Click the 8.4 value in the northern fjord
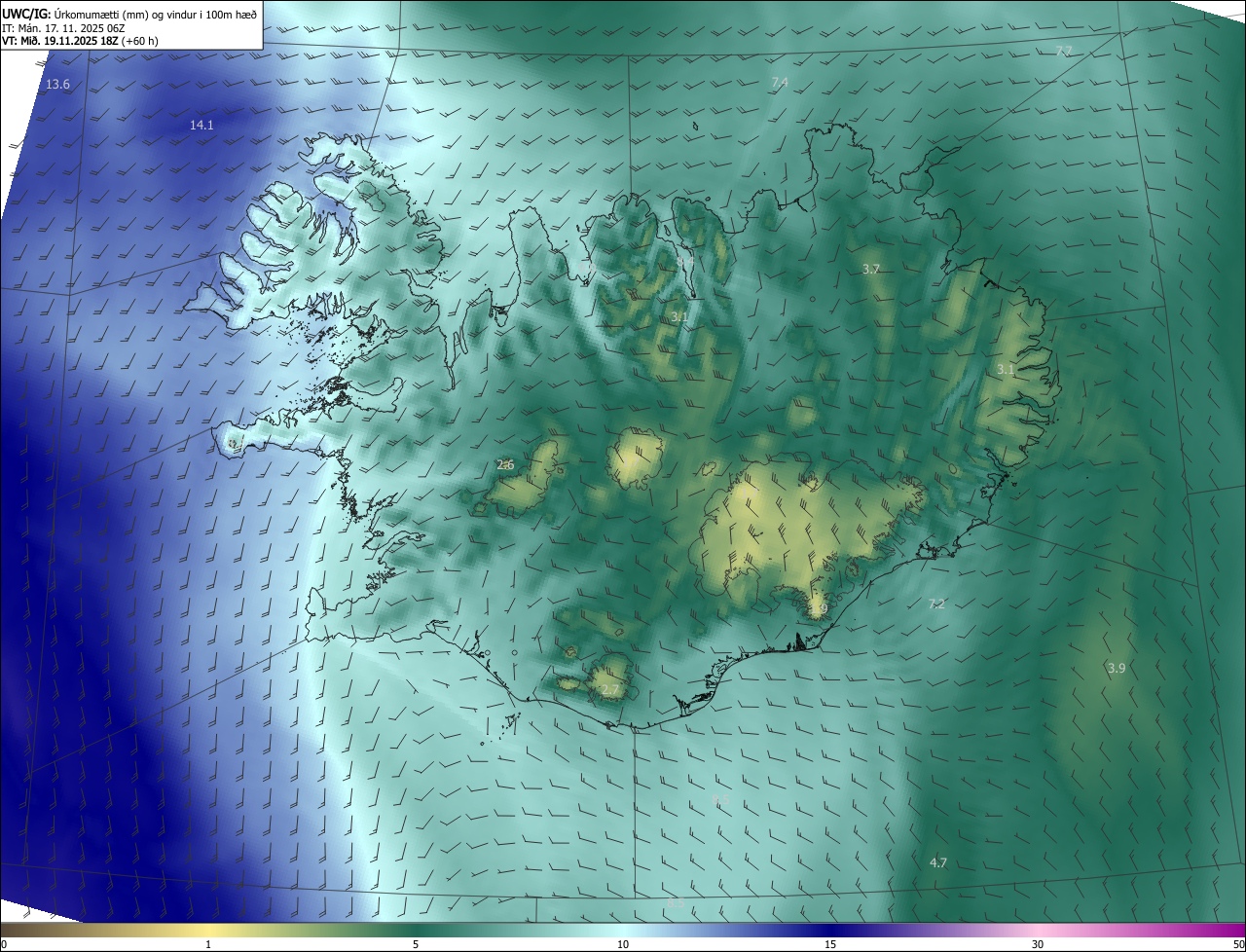This screenshot has width=1246, height=952. click(685, 263)
